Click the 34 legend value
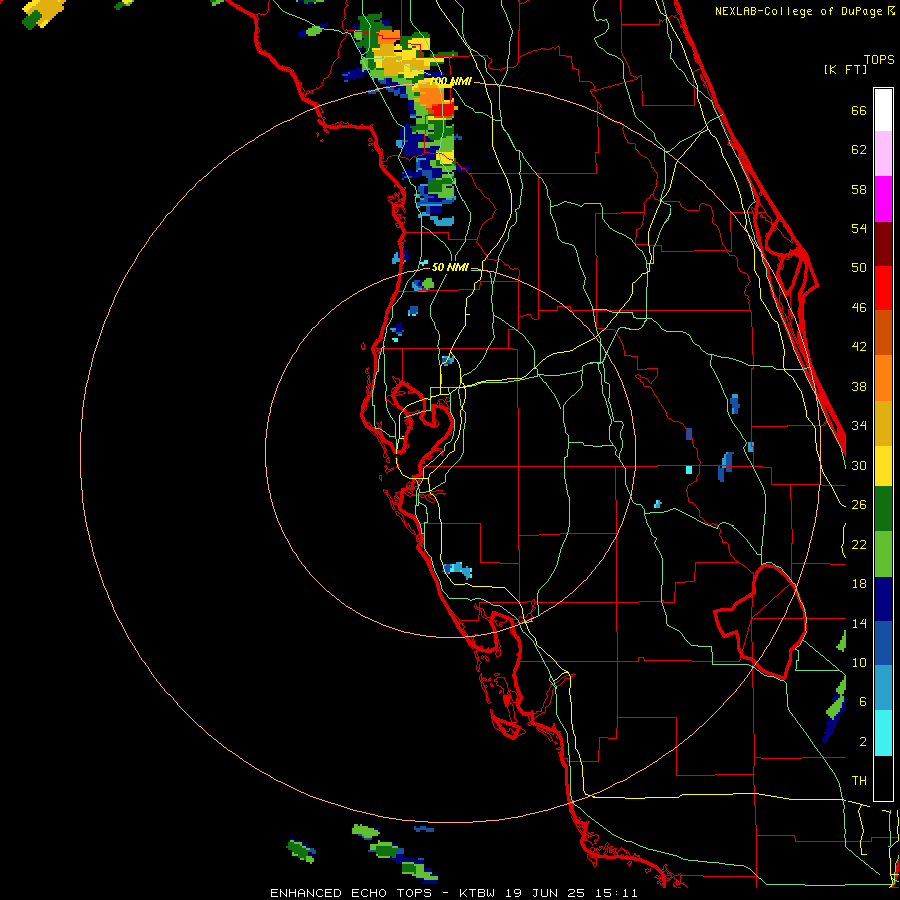This screenshot has width=900, height=900. [859, 426]
